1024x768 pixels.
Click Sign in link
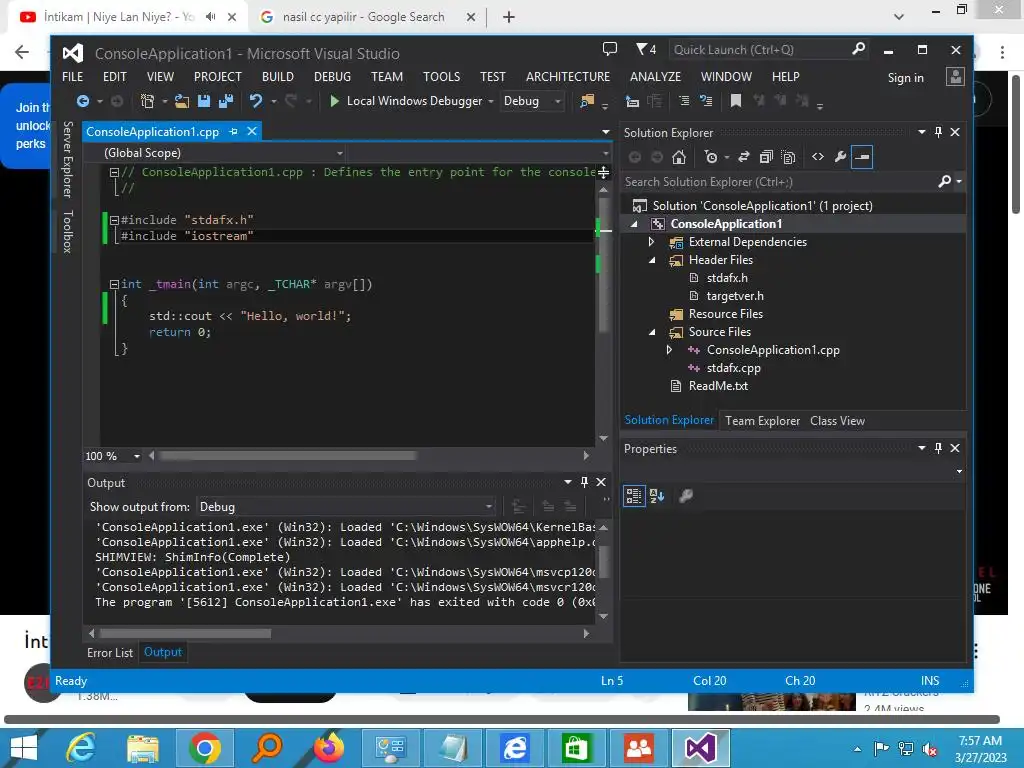click(905, 78)
